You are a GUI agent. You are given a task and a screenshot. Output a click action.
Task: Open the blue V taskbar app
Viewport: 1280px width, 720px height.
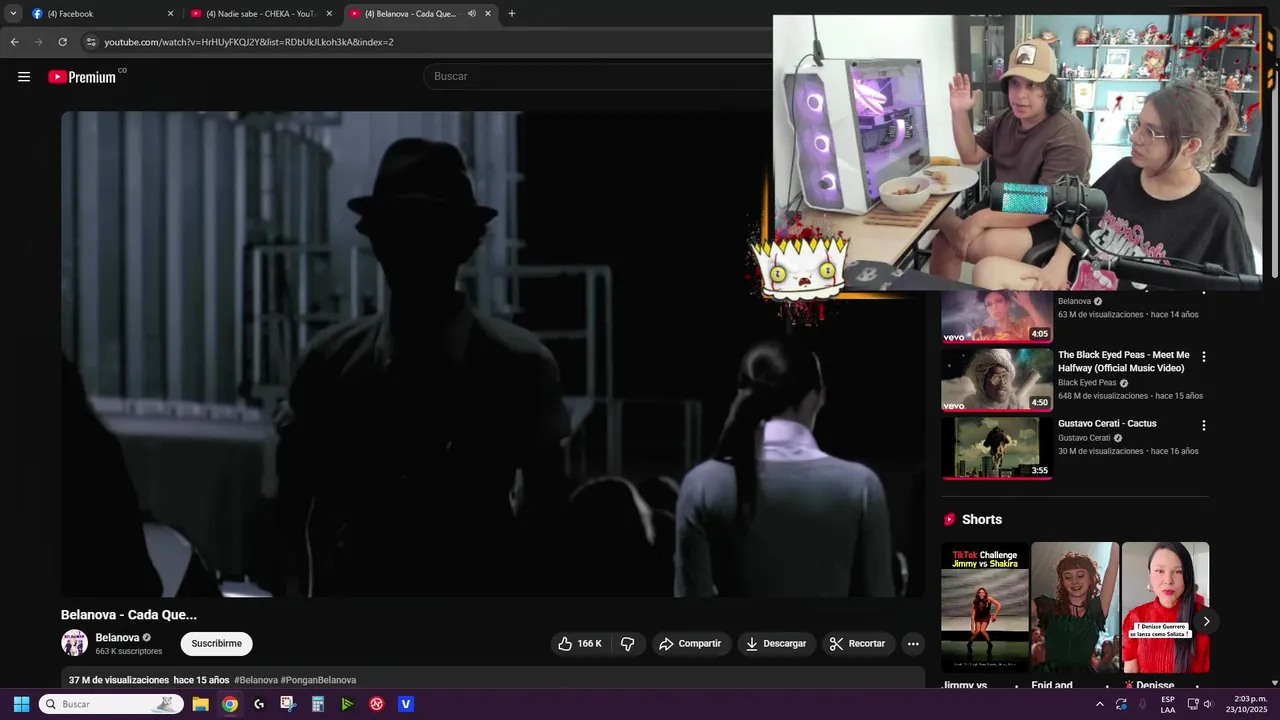click(406, 704)
